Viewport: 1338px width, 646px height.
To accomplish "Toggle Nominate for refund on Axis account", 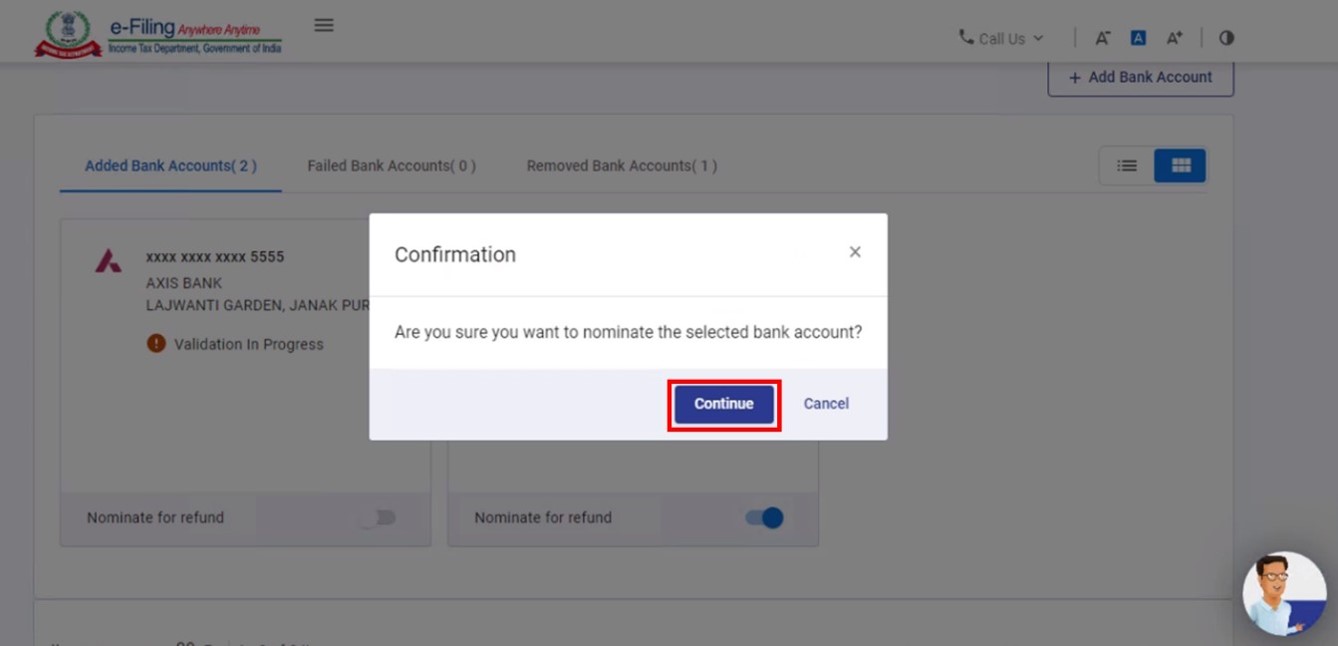I will (x=379, y=517).
